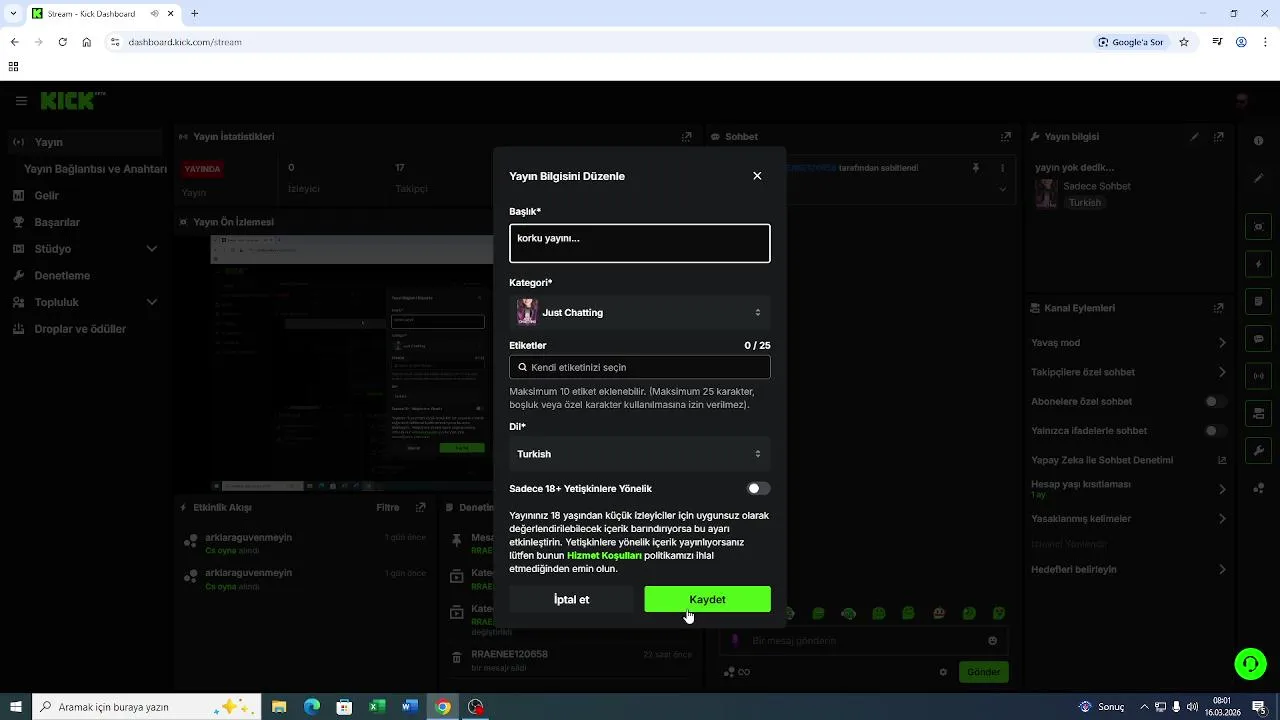Click the camera icon in right sidebar
Viewport: 1280px width, 720px height.
click(1258, 414)
